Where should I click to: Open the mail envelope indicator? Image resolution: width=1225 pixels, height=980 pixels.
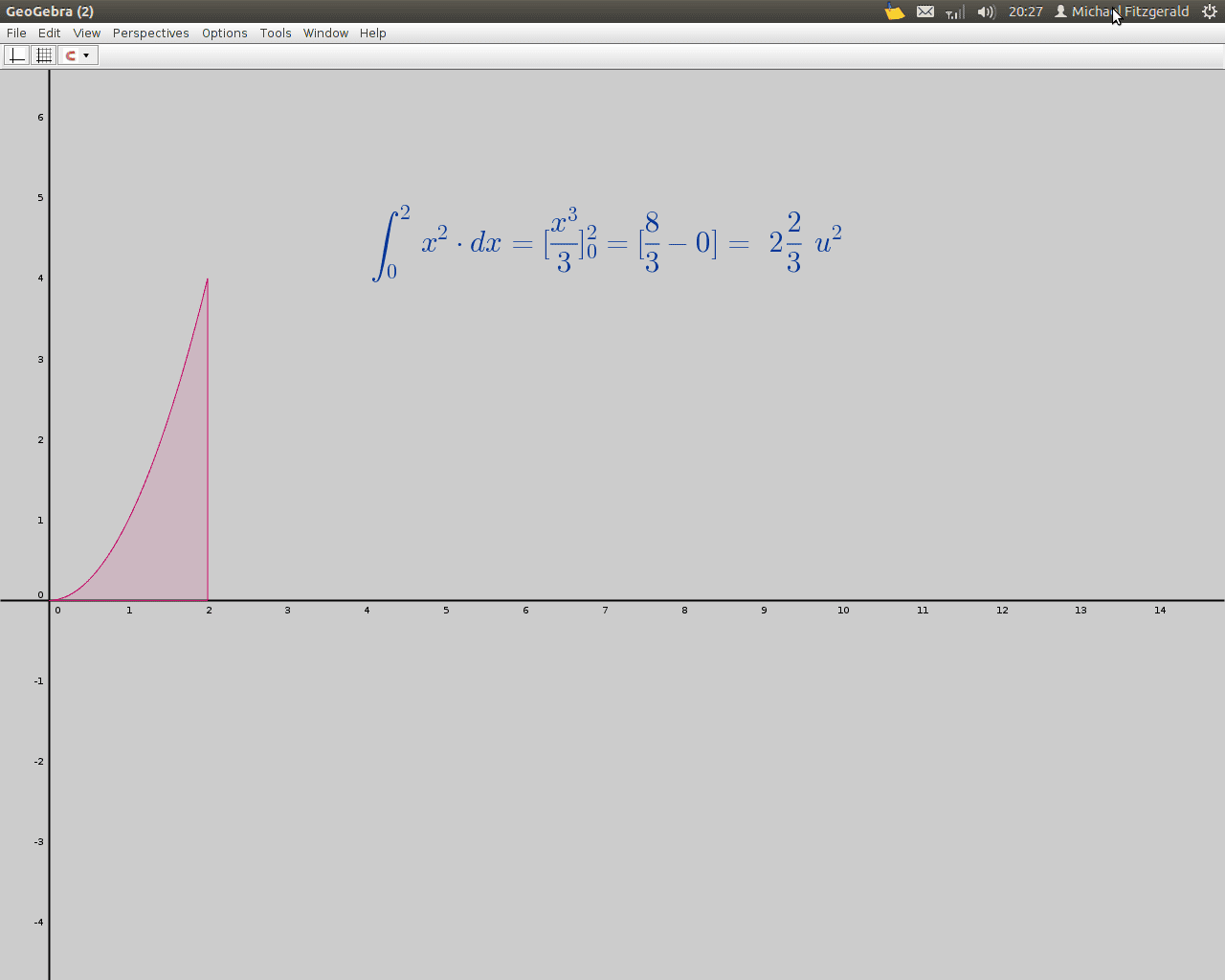point(925,11)
